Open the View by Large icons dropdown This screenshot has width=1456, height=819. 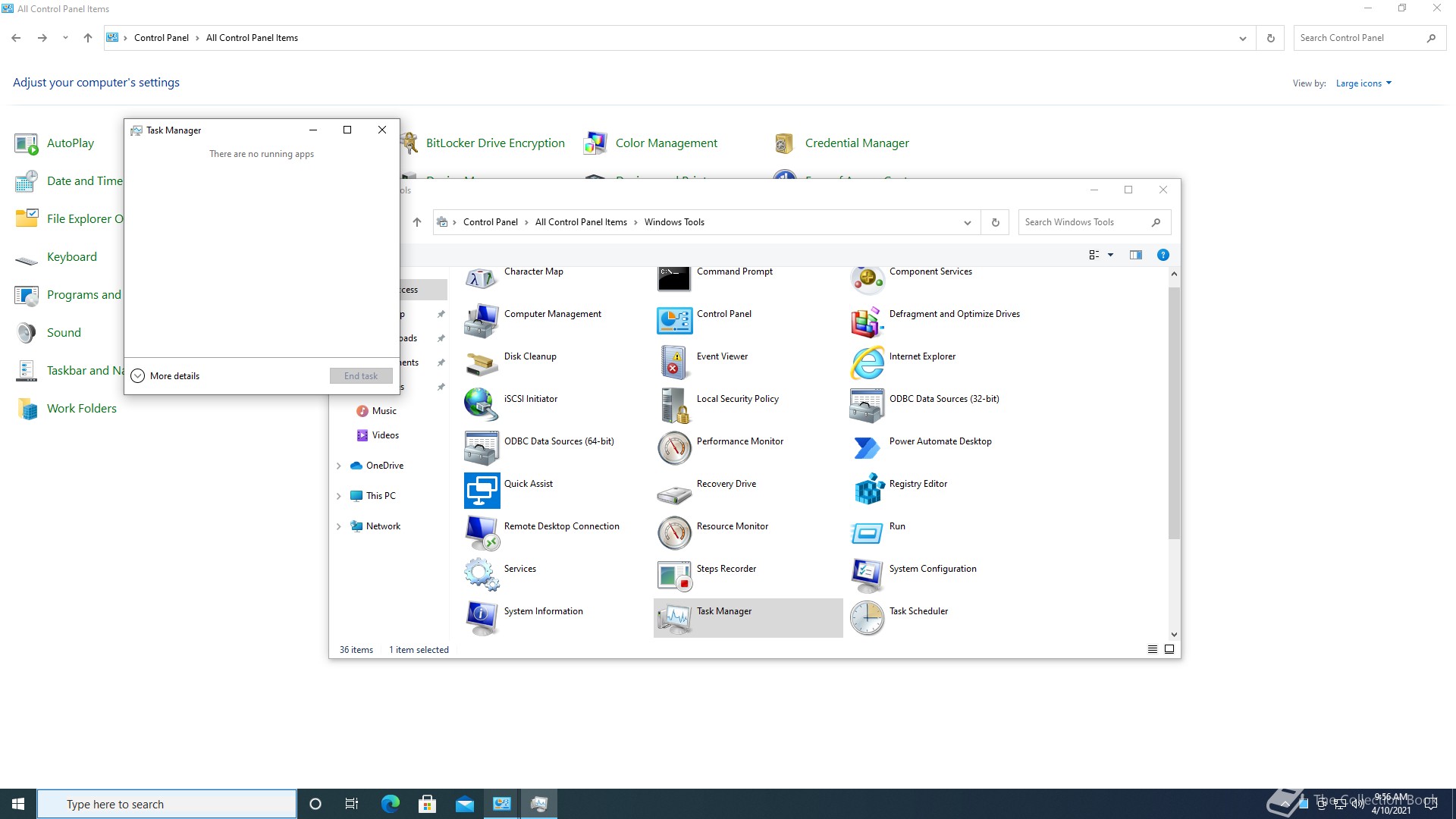1363,83
